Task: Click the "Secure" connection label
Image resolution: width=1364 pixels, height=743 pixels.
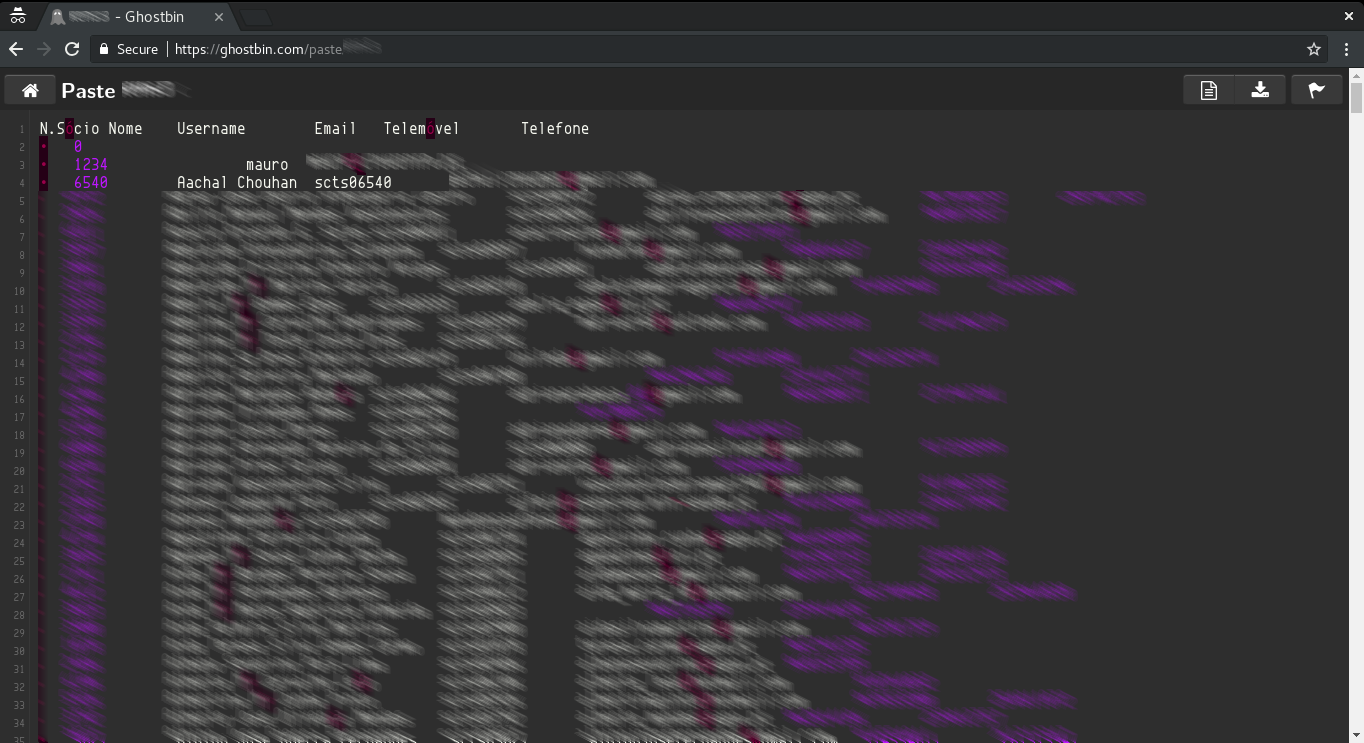Action: (137, 49)
